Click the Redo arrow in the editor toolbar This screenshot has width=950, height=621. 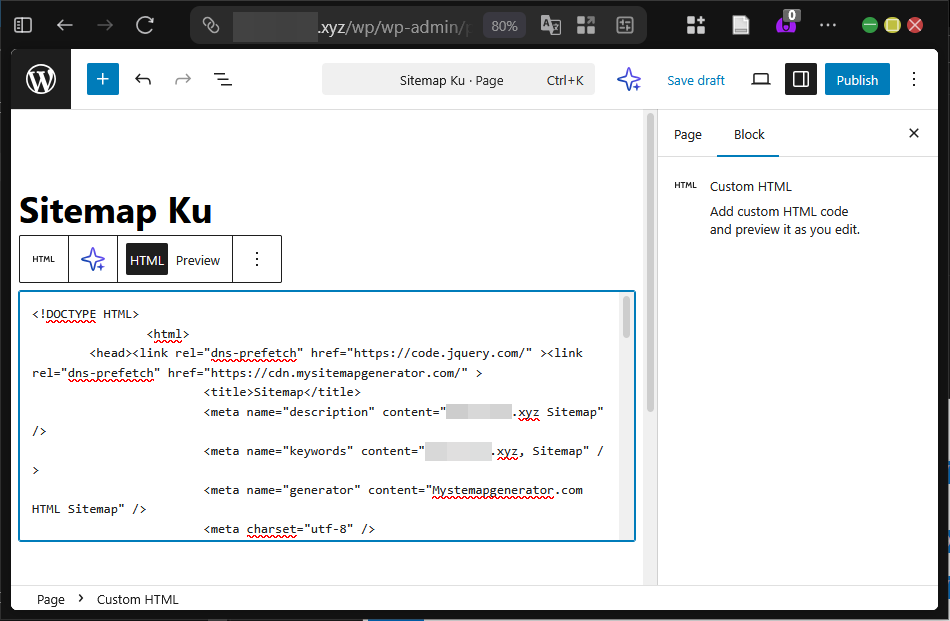pos(183,79)
